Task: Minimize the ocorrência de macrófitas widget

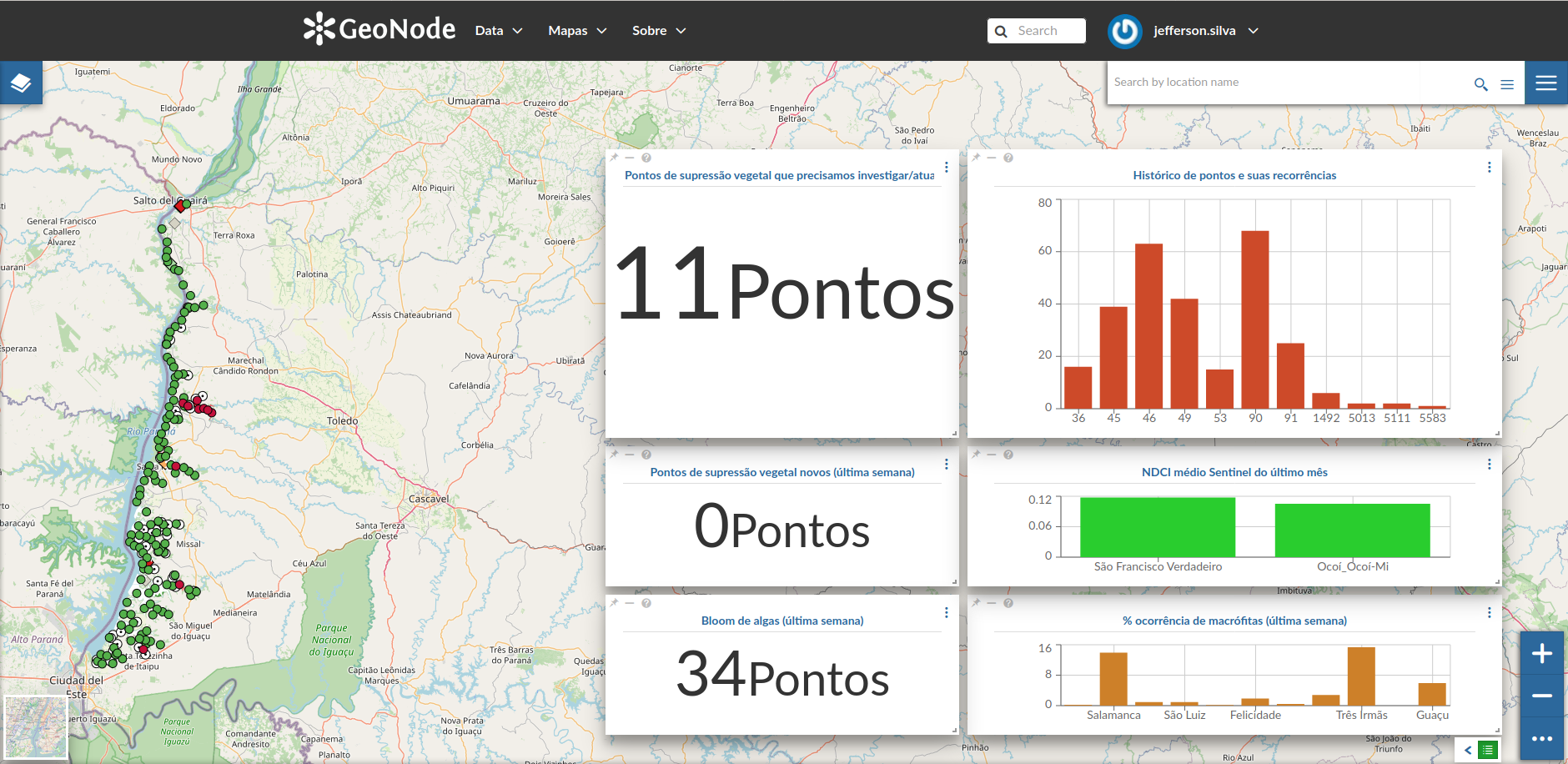Action: (992, 603)
